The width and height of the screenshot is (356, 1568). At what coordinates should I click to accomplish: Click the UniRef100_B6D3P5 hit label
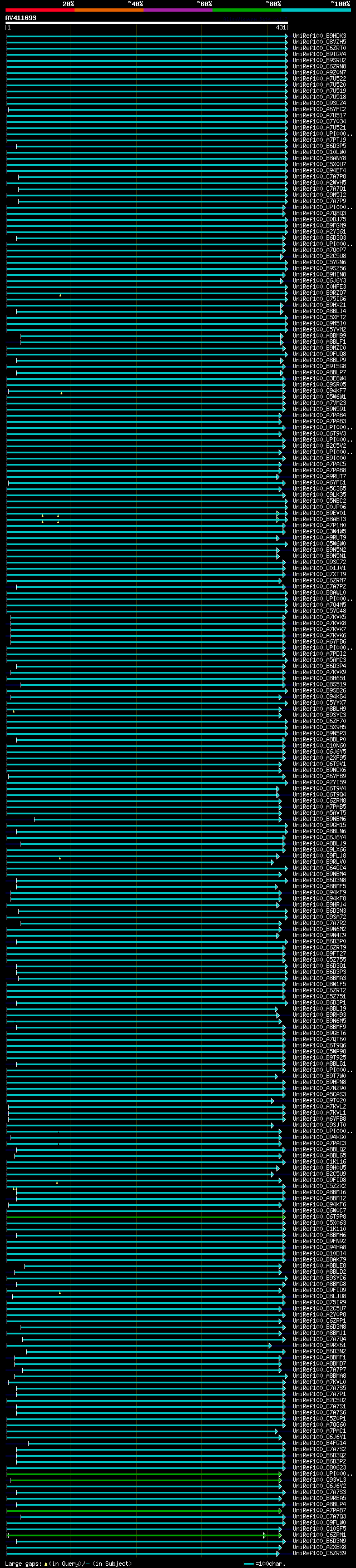(319, 146)
